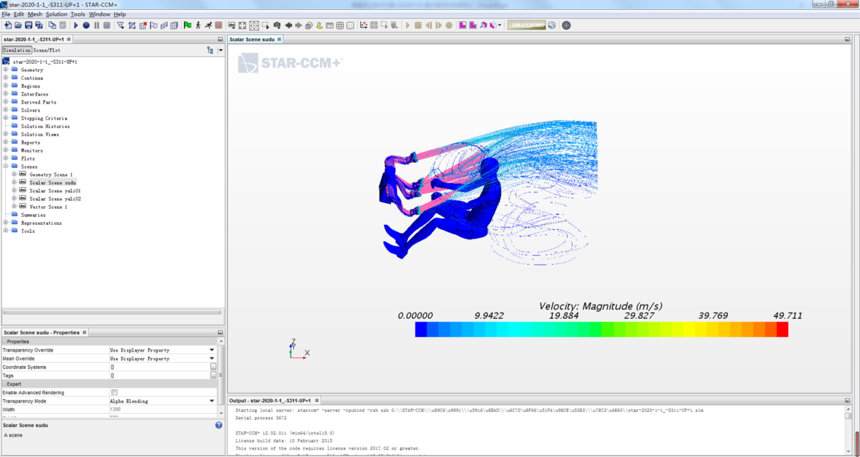
Task: Open the Coordinate Systems editor button
Action: 212,367
